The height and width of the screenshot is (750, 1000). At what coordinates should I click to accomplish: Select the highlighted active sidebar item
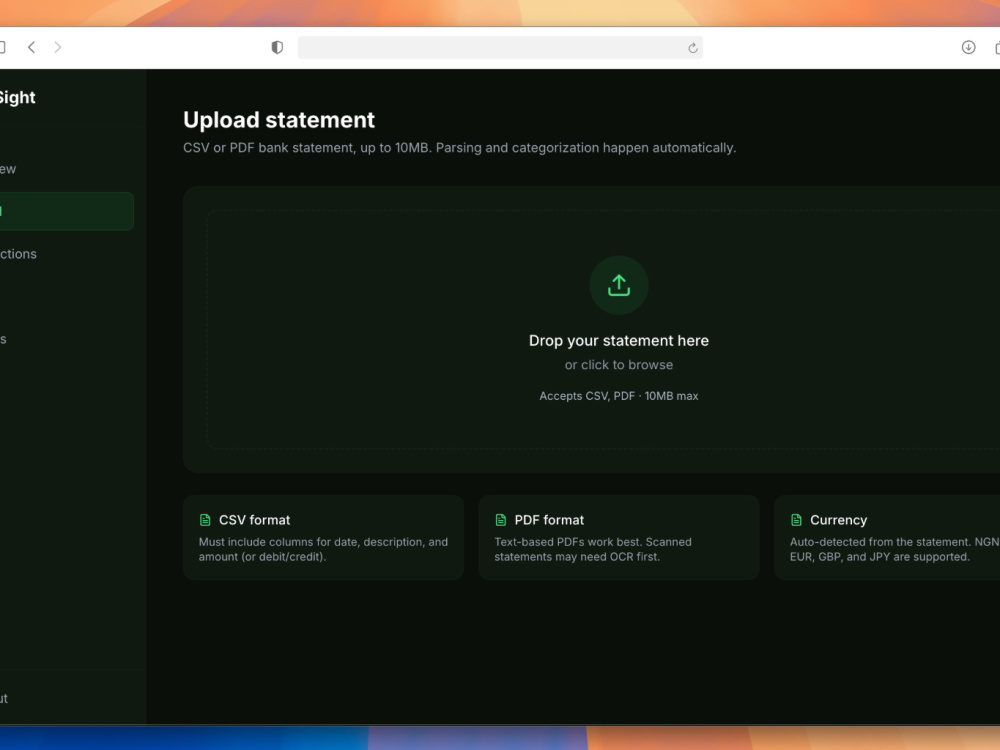point(66,211)
